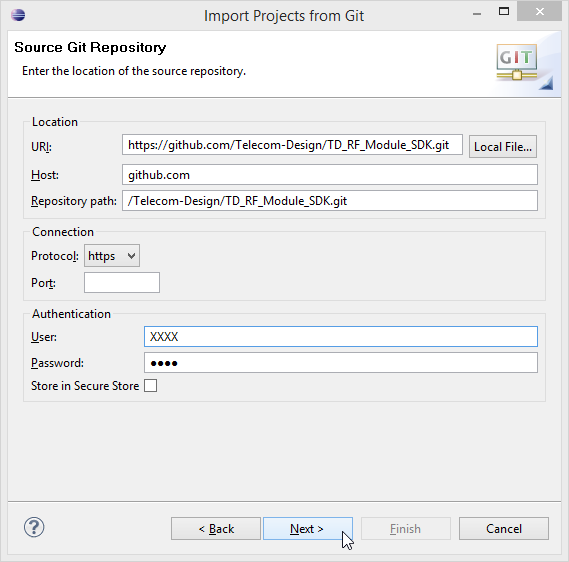Enable Store in Secure Store checkbox
The width and height of the screenshot is (569, 562).
click(150, 385)
